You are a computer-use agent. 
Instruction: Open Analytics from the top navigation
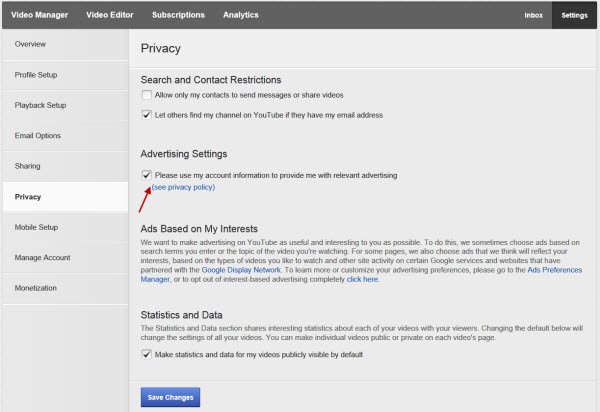[x=241, y=15]
